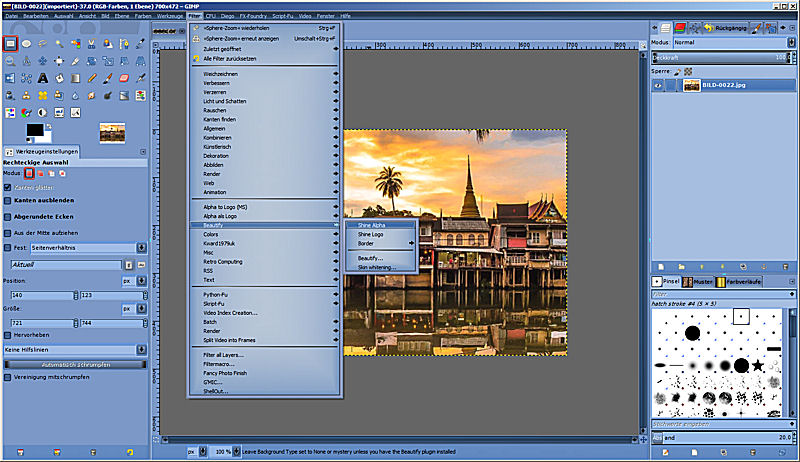
Task: Click the Automatisch schrumpfen button
Action: 76,365
